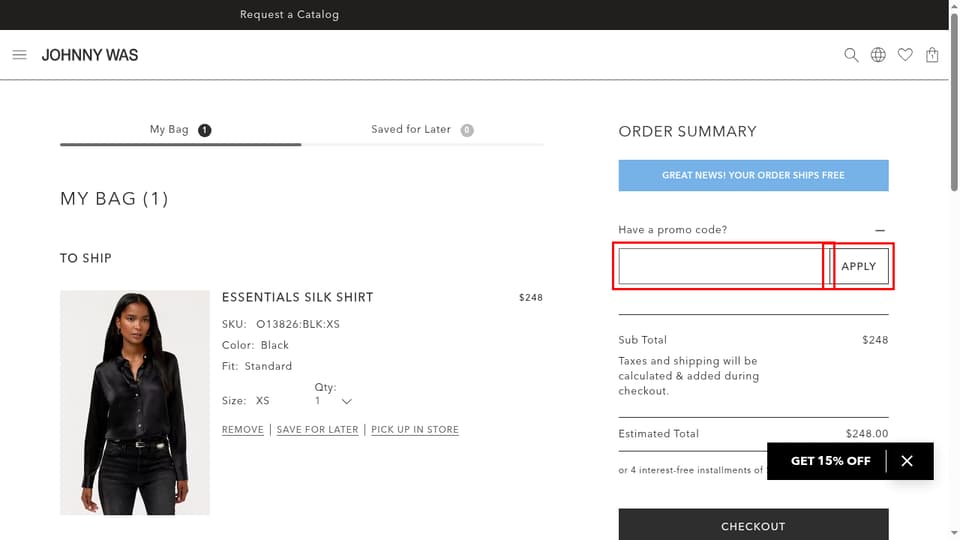Open the shopping bag icon
The width and height of the screenshot is (960, 540).
point(932,55)
